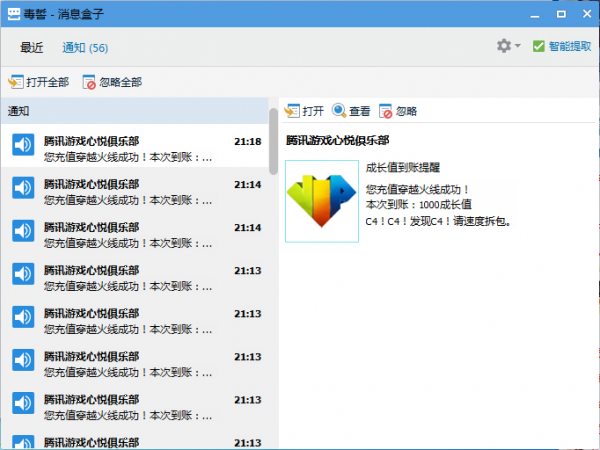Click the 打开 label in detail pane
The width and height of the screenshot is (600, 450).
[x=313, y=111]
